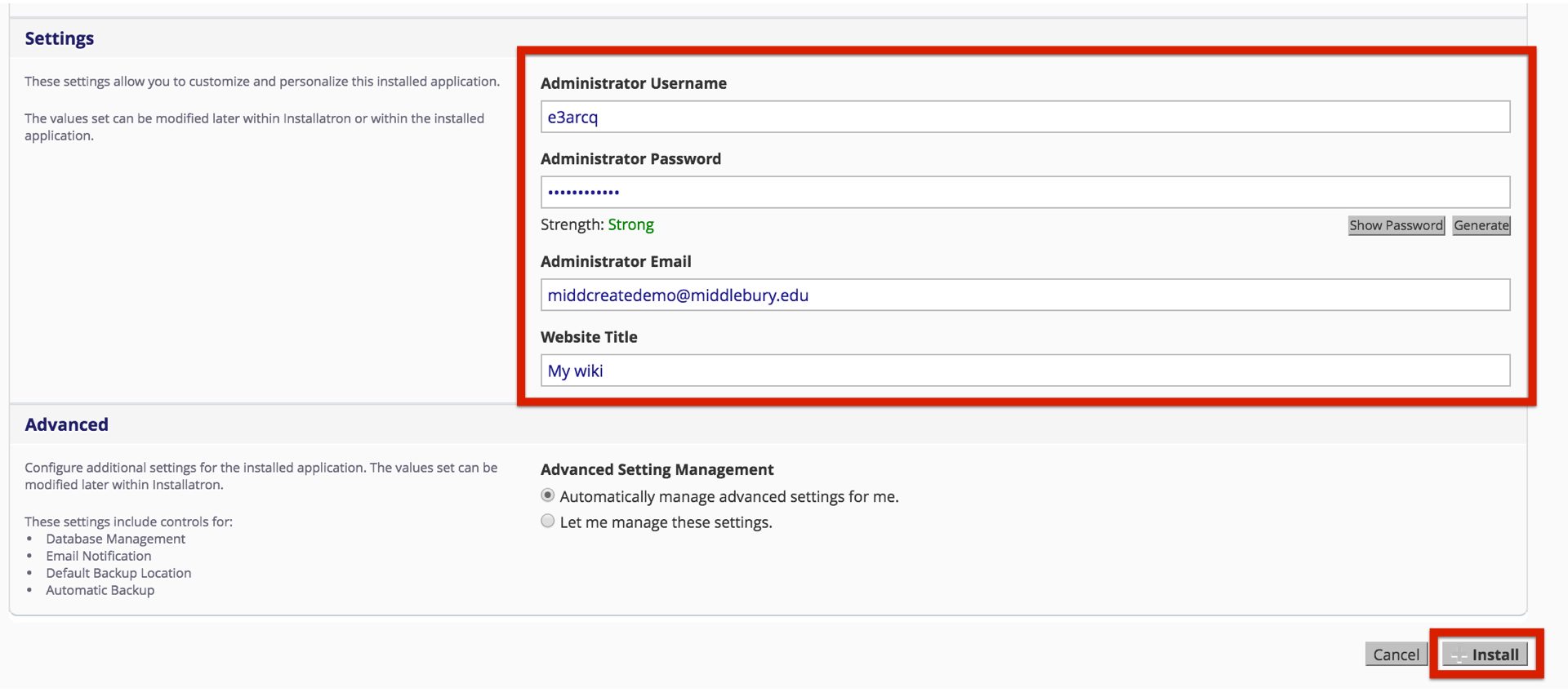Click the Install button
This screenshot has height=697, width=1568.
coord(1486,655)
